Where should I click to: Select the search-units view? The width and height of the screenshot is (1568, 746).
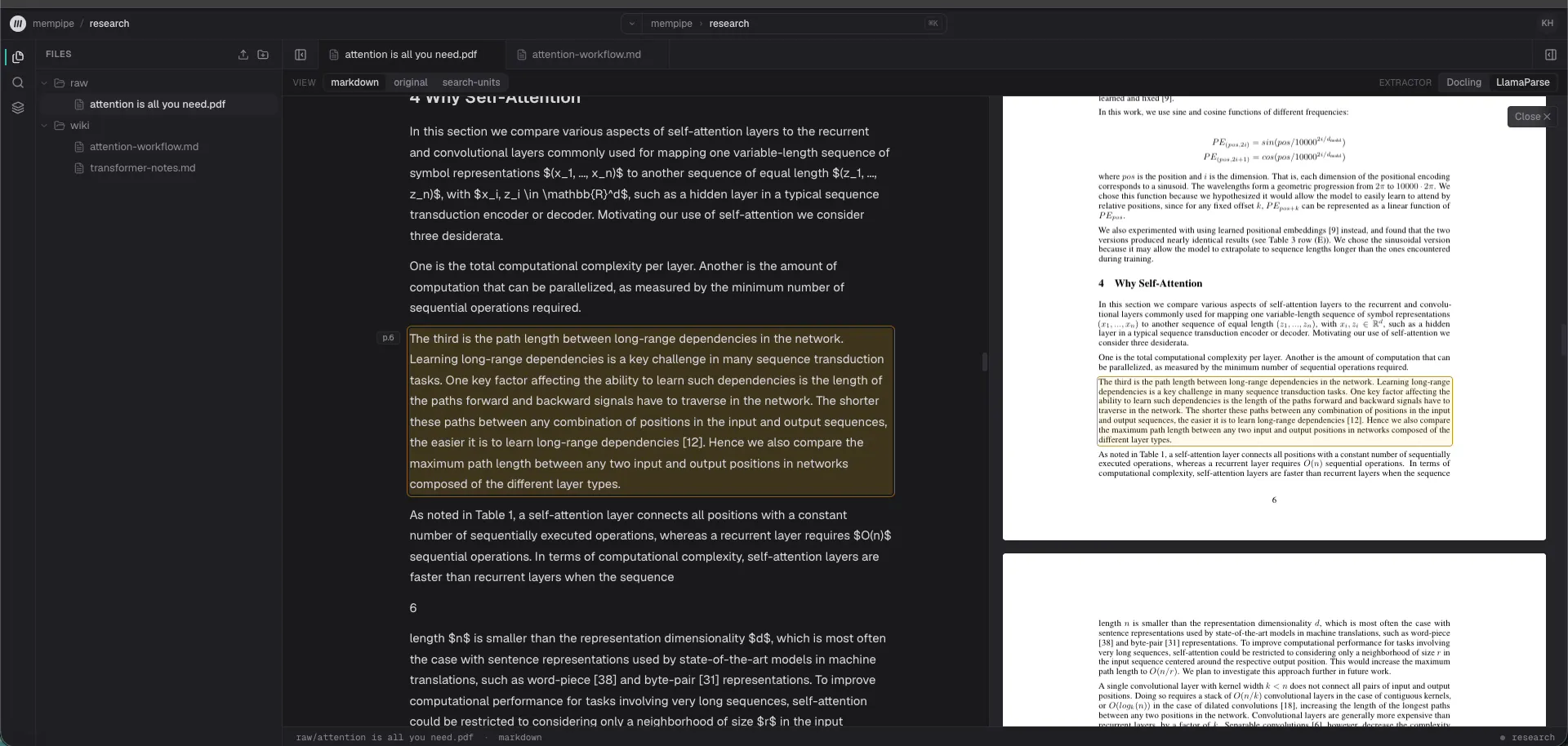click(x=471, y=82)
